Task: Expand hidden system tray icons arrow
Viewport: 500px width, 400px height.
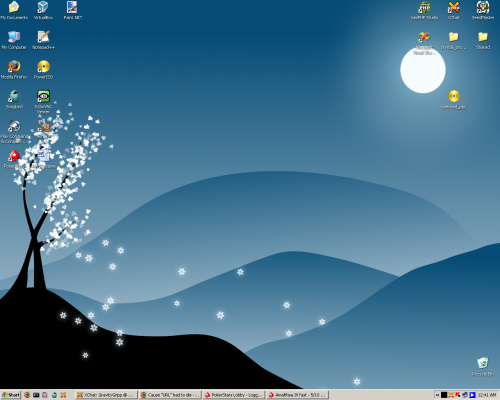Action: click(437, 395)
